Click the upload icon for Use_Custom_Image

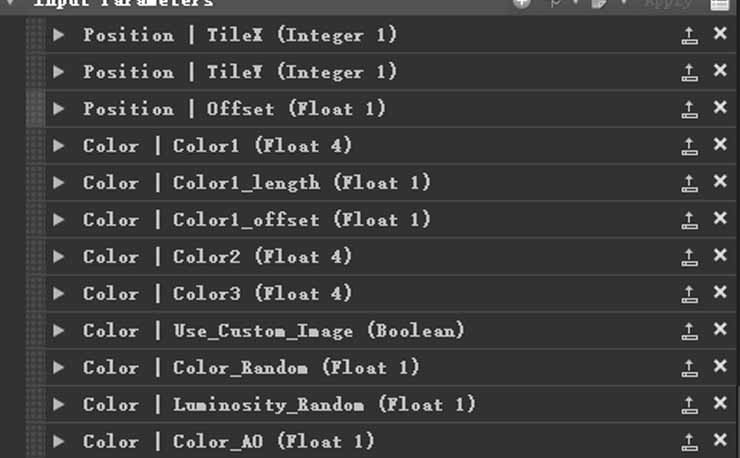689,331
